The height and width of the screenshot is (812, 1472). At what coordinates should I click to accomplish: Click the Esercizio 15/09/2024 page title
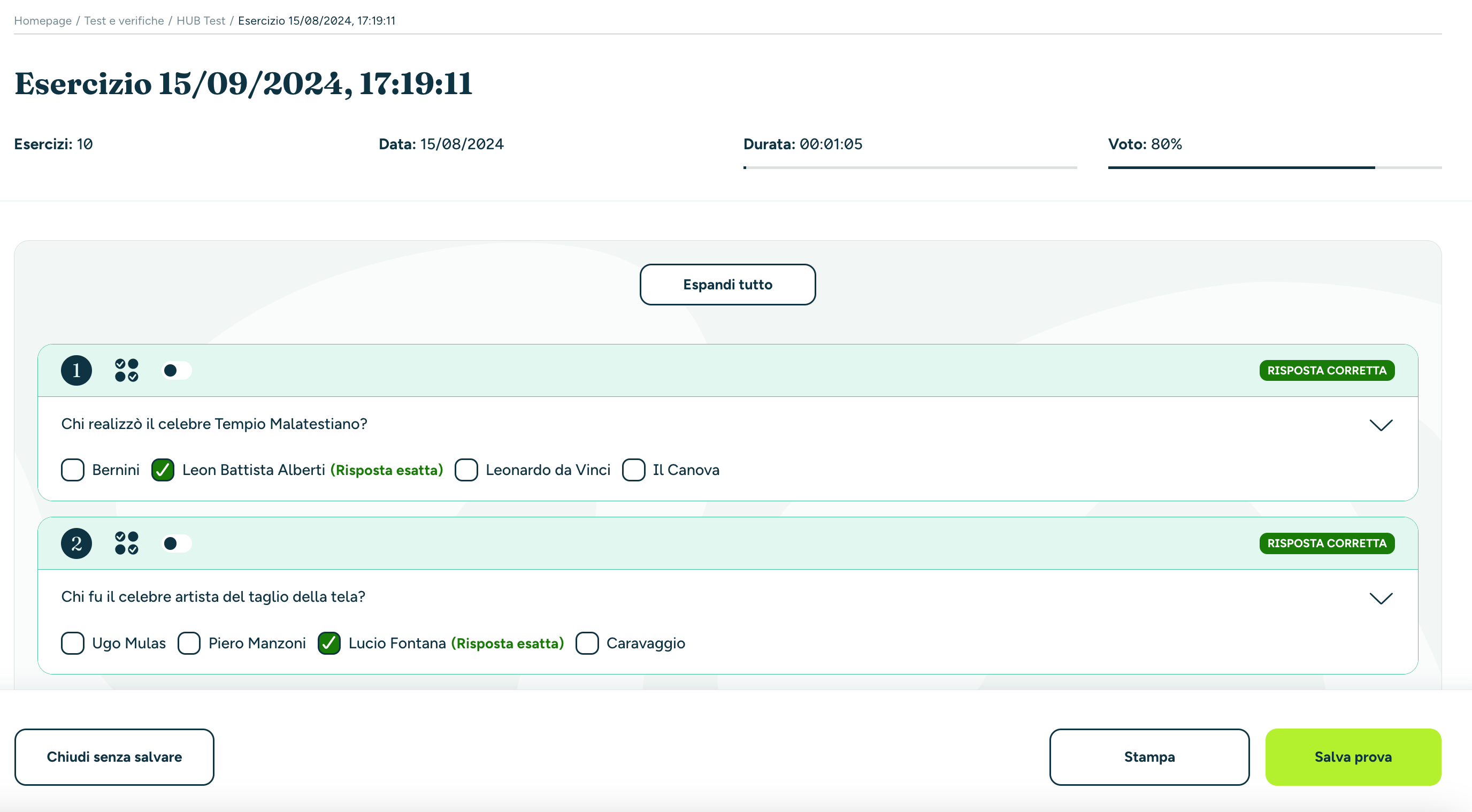point(243,84)
